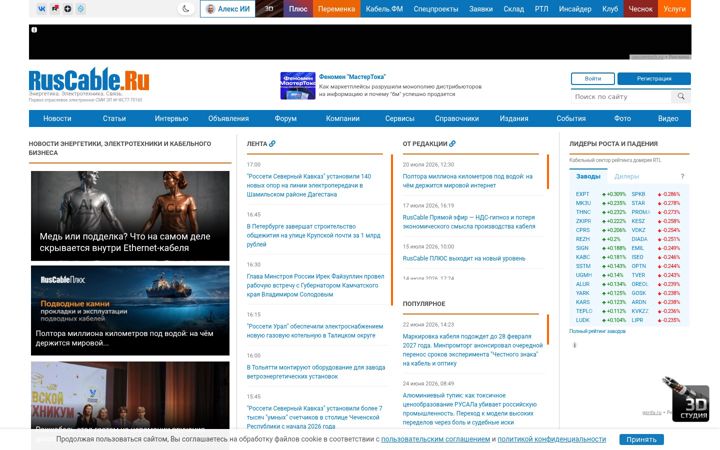Open Клуб in the top bar
The image size is (720, 450).
610,9
